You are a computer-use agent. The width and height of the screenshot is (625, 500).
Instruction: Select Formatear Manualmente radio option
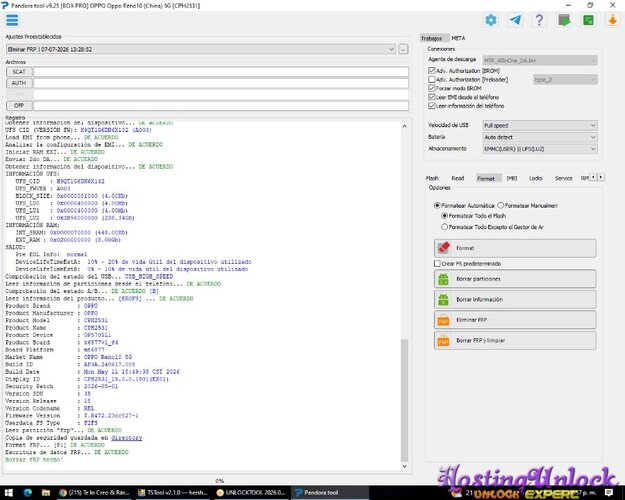(x=501, y=205)
